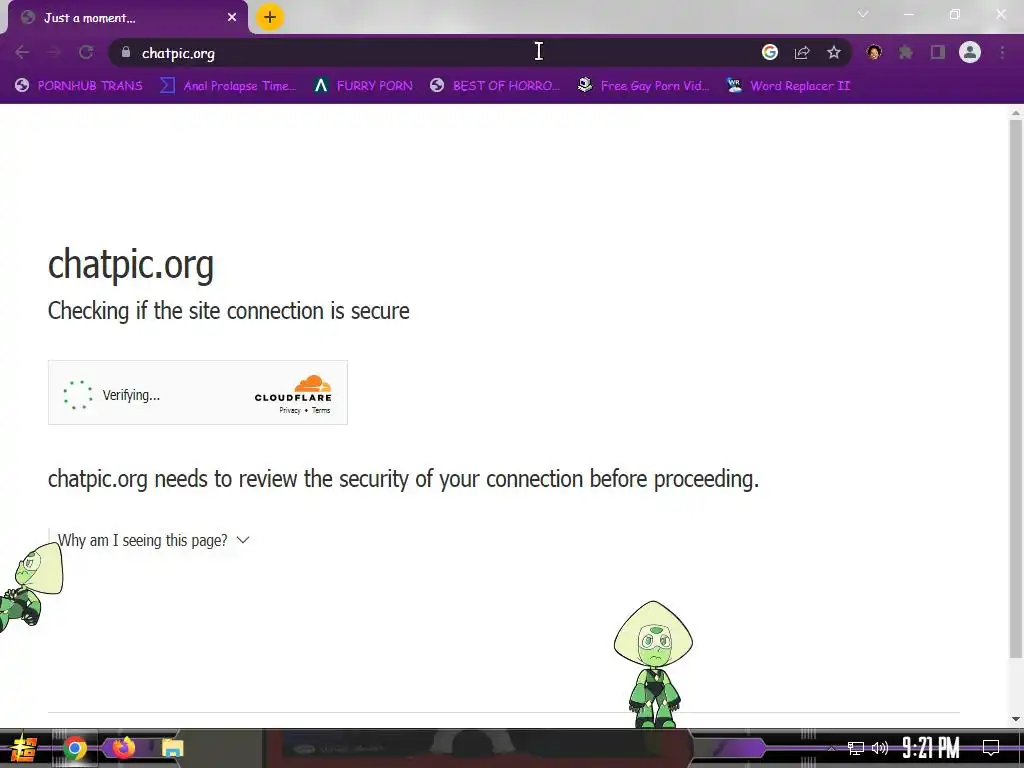Image resolution: width=1024 pixels, height=768 pixels.
Task: Click the "Verifying..." status text
Action: point(131,395)
